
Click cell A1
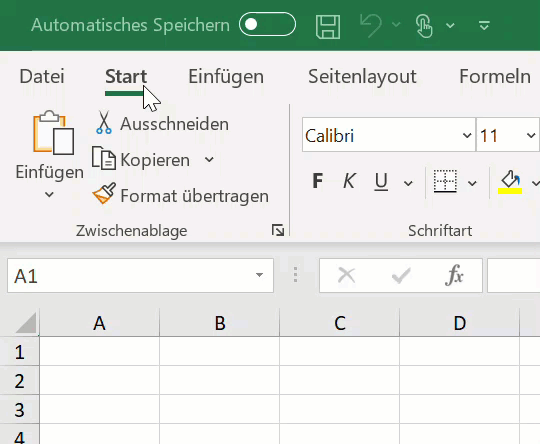click(100, 351)
